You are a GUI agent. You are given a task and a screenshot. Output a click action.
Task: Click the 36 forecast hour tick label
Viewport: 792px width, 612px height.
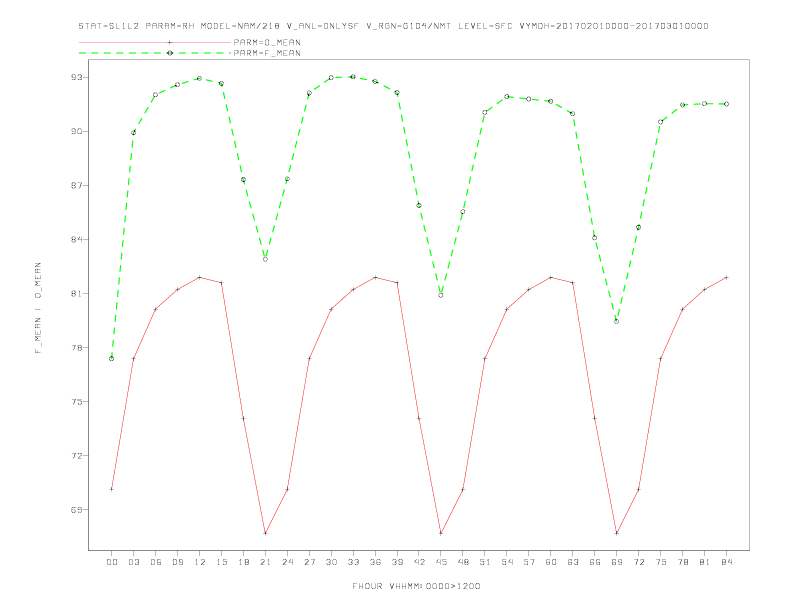(x=375, y=562)
